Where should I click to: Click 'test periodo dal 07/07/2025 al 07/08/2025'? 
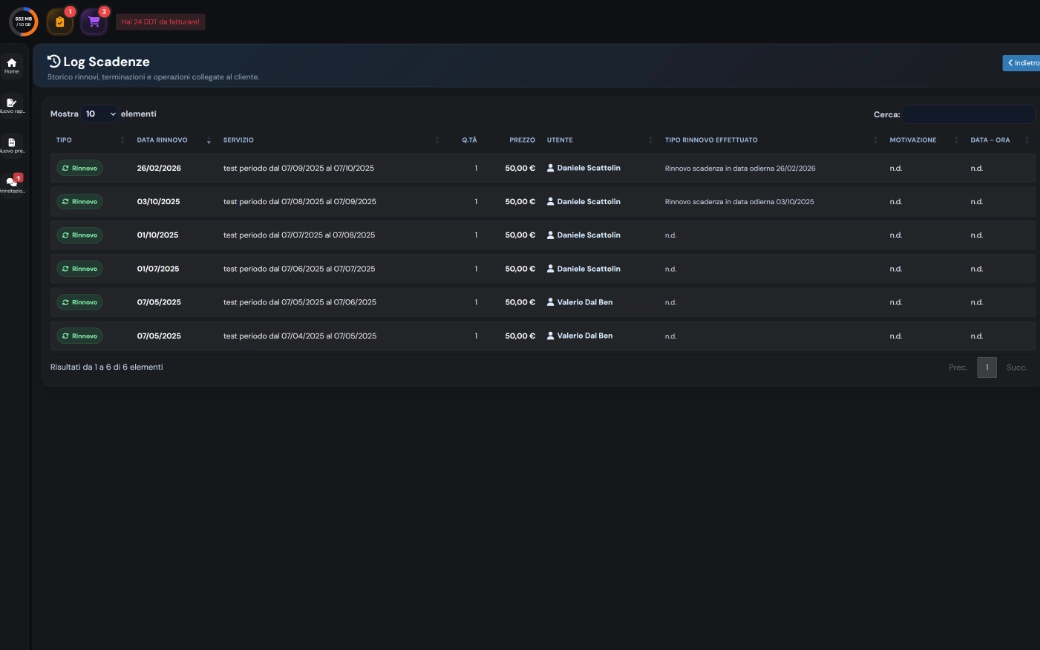(x=299, y=235)
